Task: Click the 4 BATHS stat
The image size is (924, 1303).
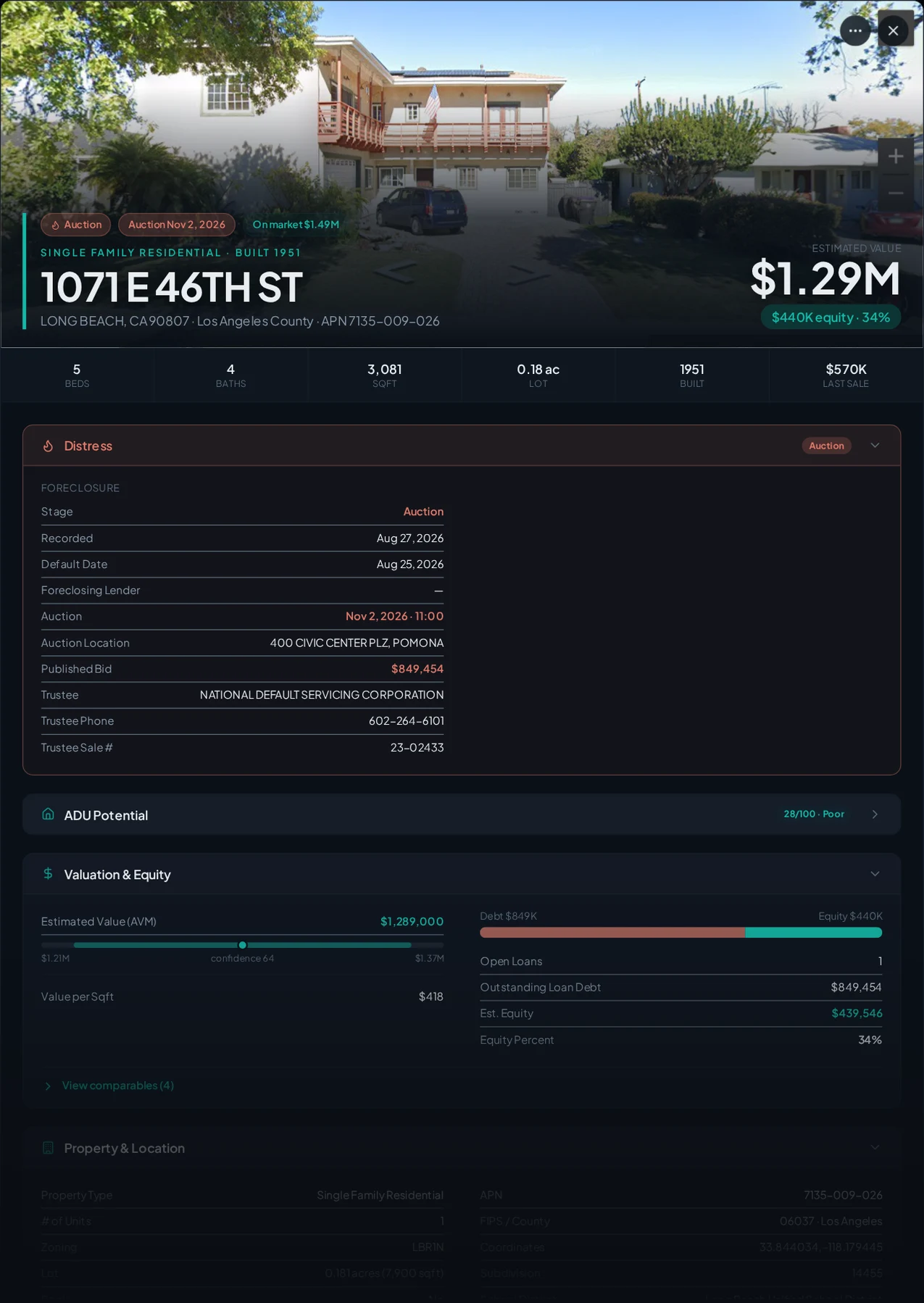Action: tap(230, 375)
